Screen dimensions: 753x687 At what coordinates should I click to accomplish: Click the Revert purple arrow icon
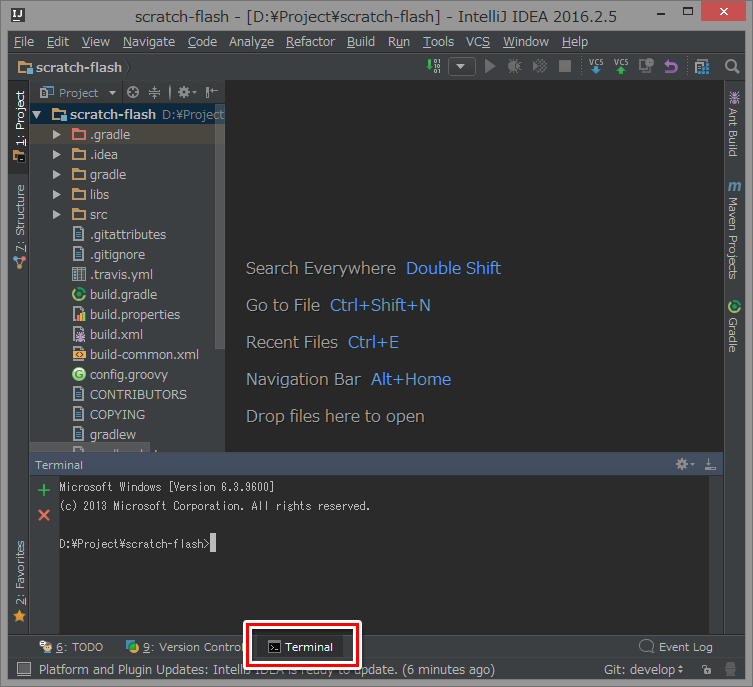point(671,66)
